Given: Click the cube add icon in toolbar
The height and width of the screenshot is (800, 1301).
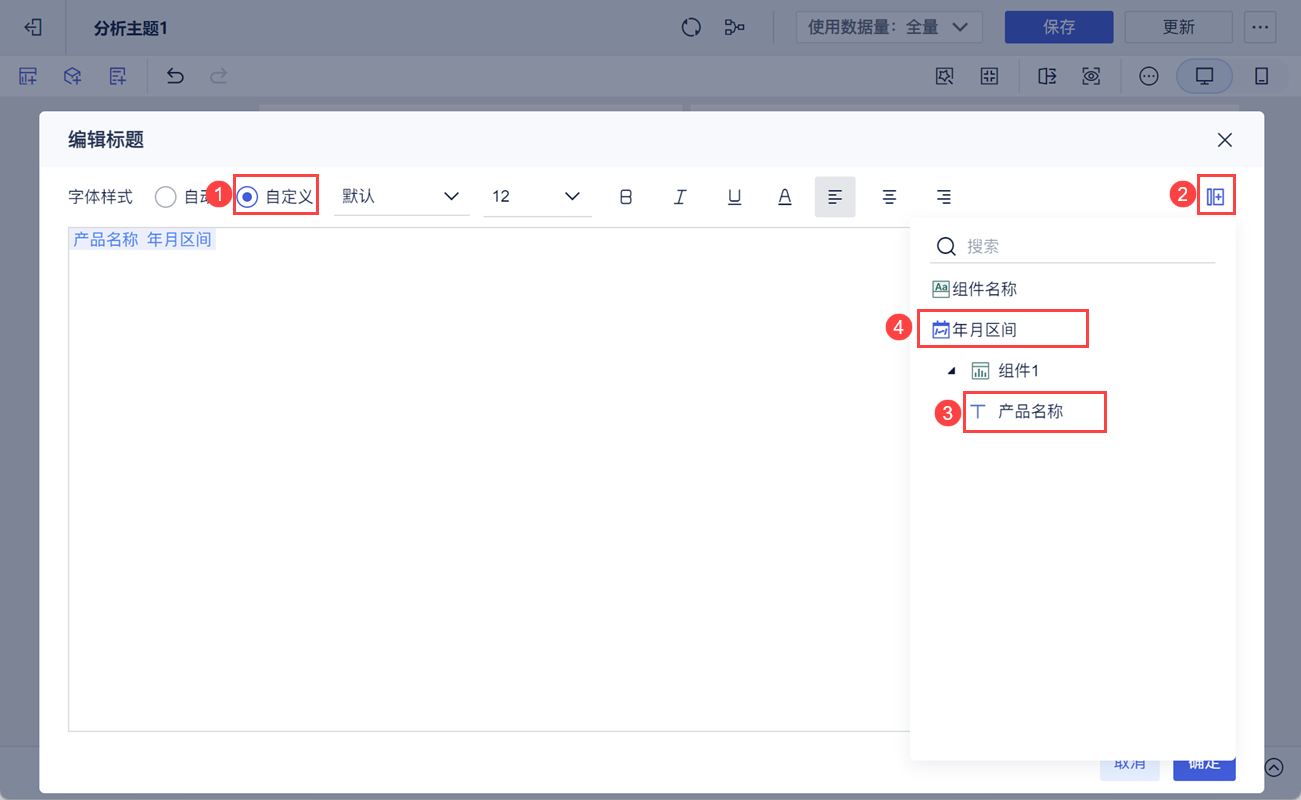Looking at the screenshot, I should [x=73, y=76].
